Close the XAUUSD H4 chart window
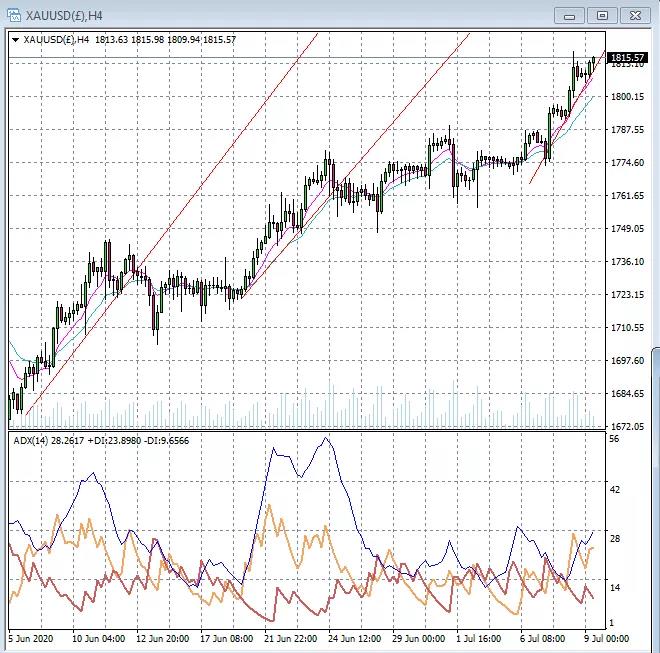This screenshot has width=660, height=653. coord(635,16)
